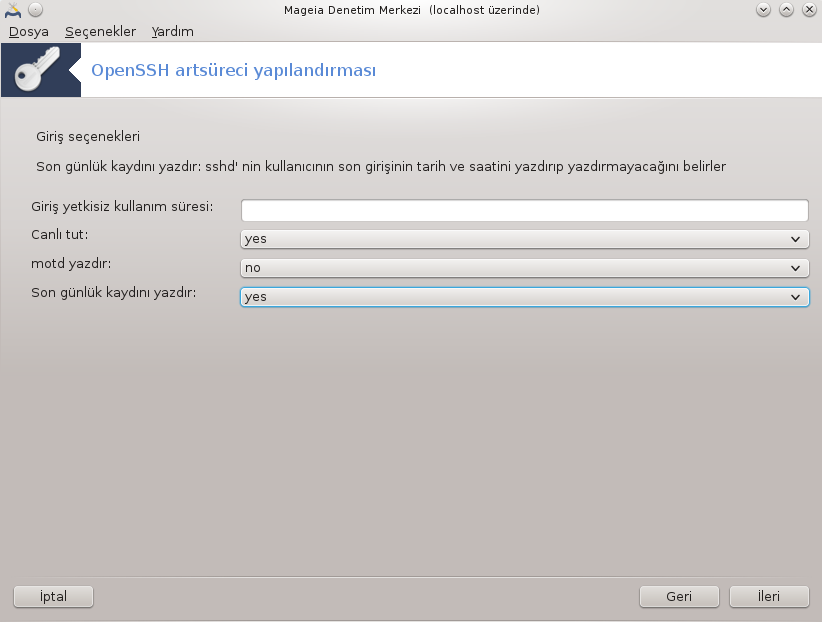822x622 pixels.
Task: Maximize the Mageia Denetim Merkezi window
Action: [x=786, y=9]
